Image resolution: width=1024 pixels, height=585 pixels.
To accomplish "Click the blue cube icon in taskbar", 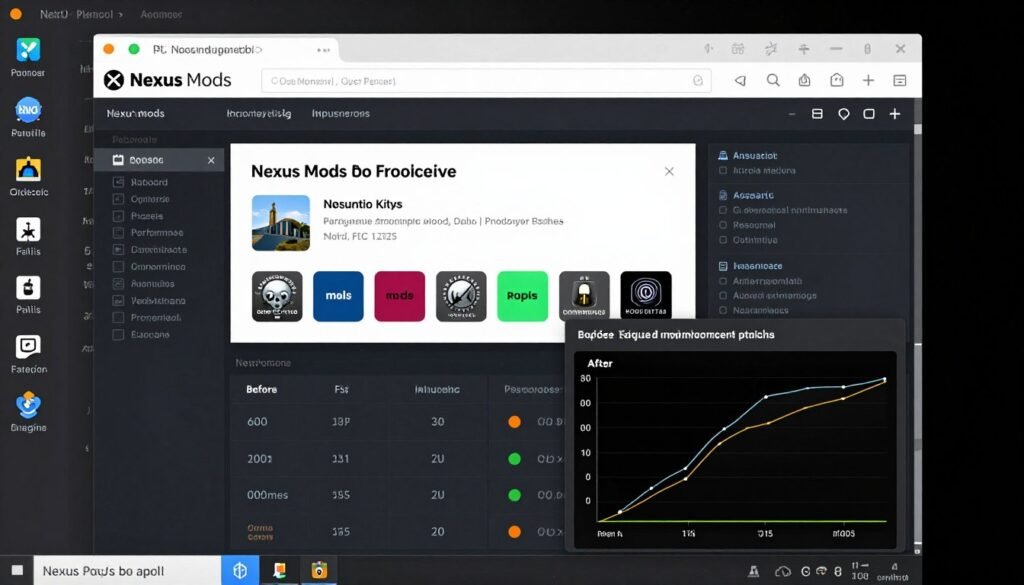I will [240, 571].
